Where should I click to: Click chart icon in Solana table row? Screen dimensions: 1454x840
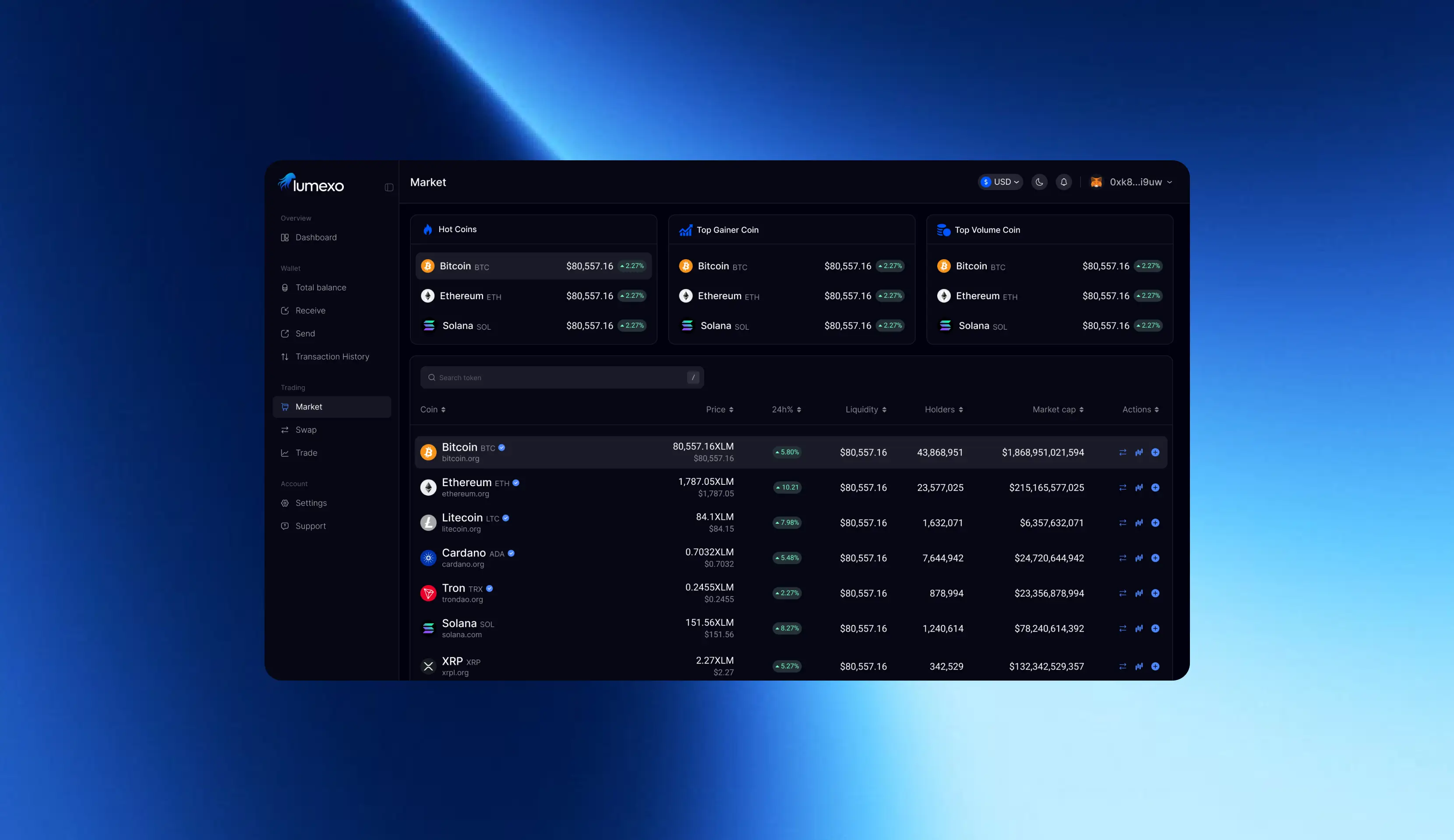1139,628
